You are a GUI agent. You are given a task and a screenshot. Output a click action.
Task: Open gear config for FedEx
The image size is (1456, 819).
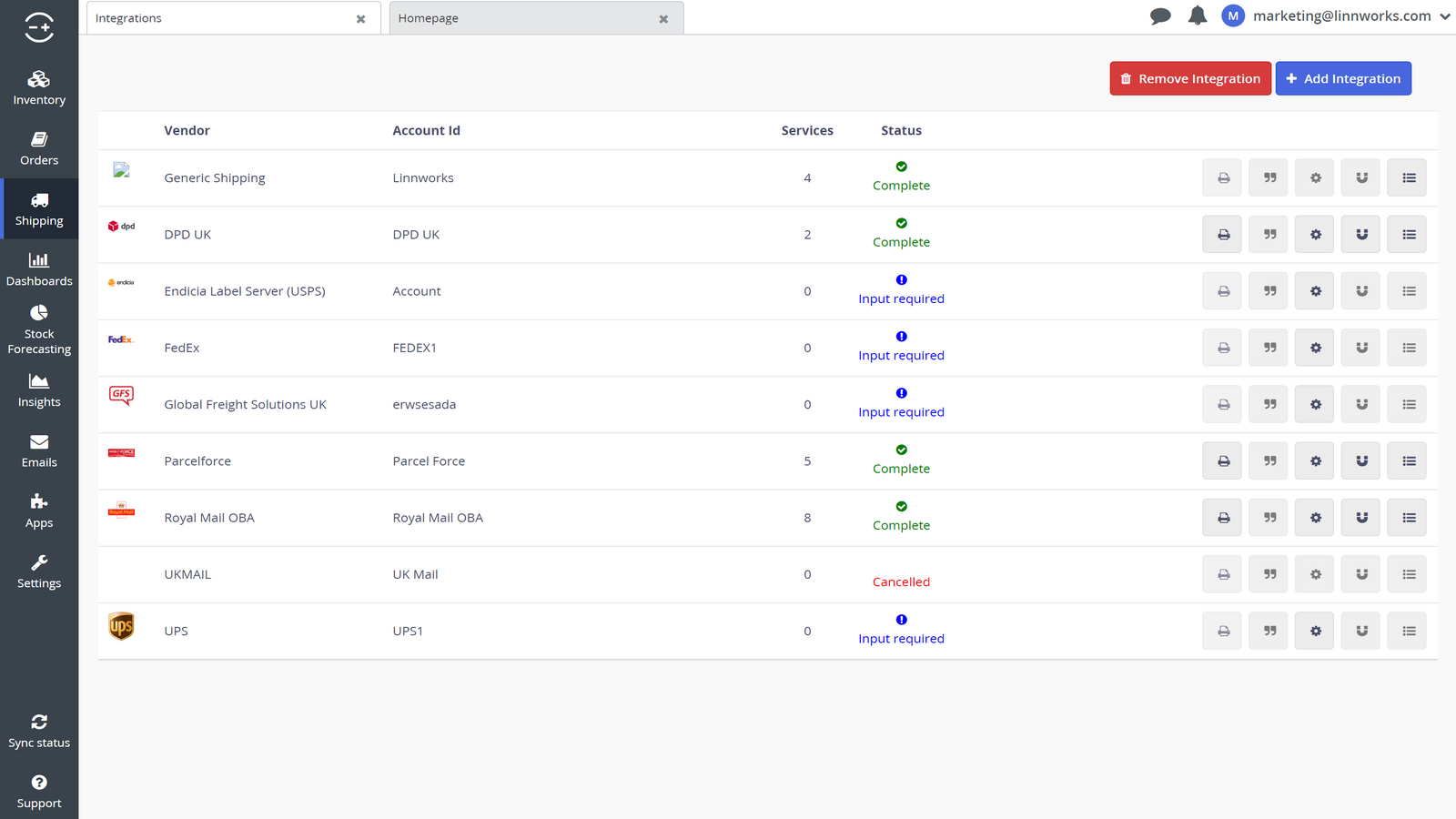coord(1315,348)
